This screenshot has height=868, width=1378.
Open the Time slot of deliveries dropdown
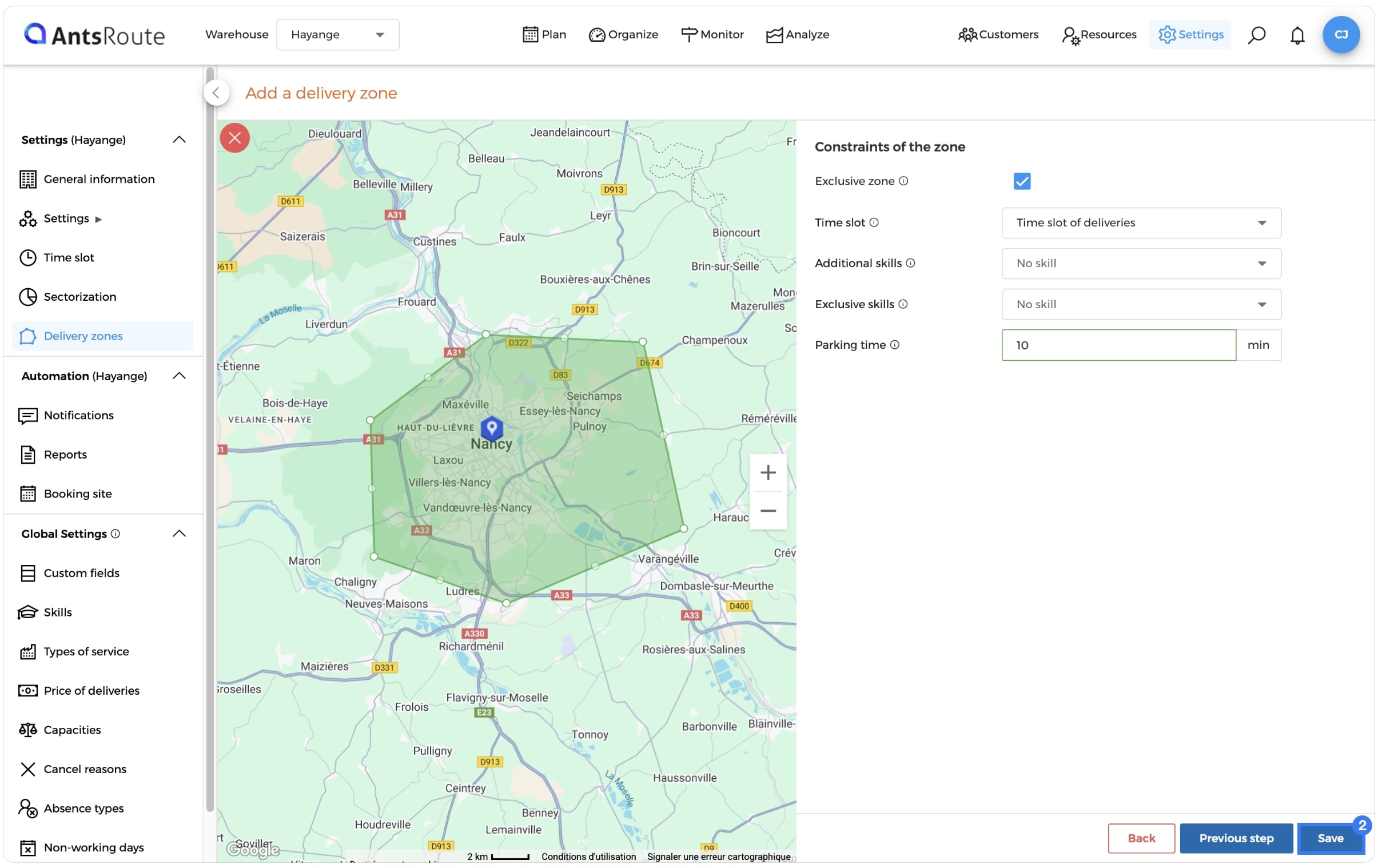pyautogui.click(x=1141, y=222)
